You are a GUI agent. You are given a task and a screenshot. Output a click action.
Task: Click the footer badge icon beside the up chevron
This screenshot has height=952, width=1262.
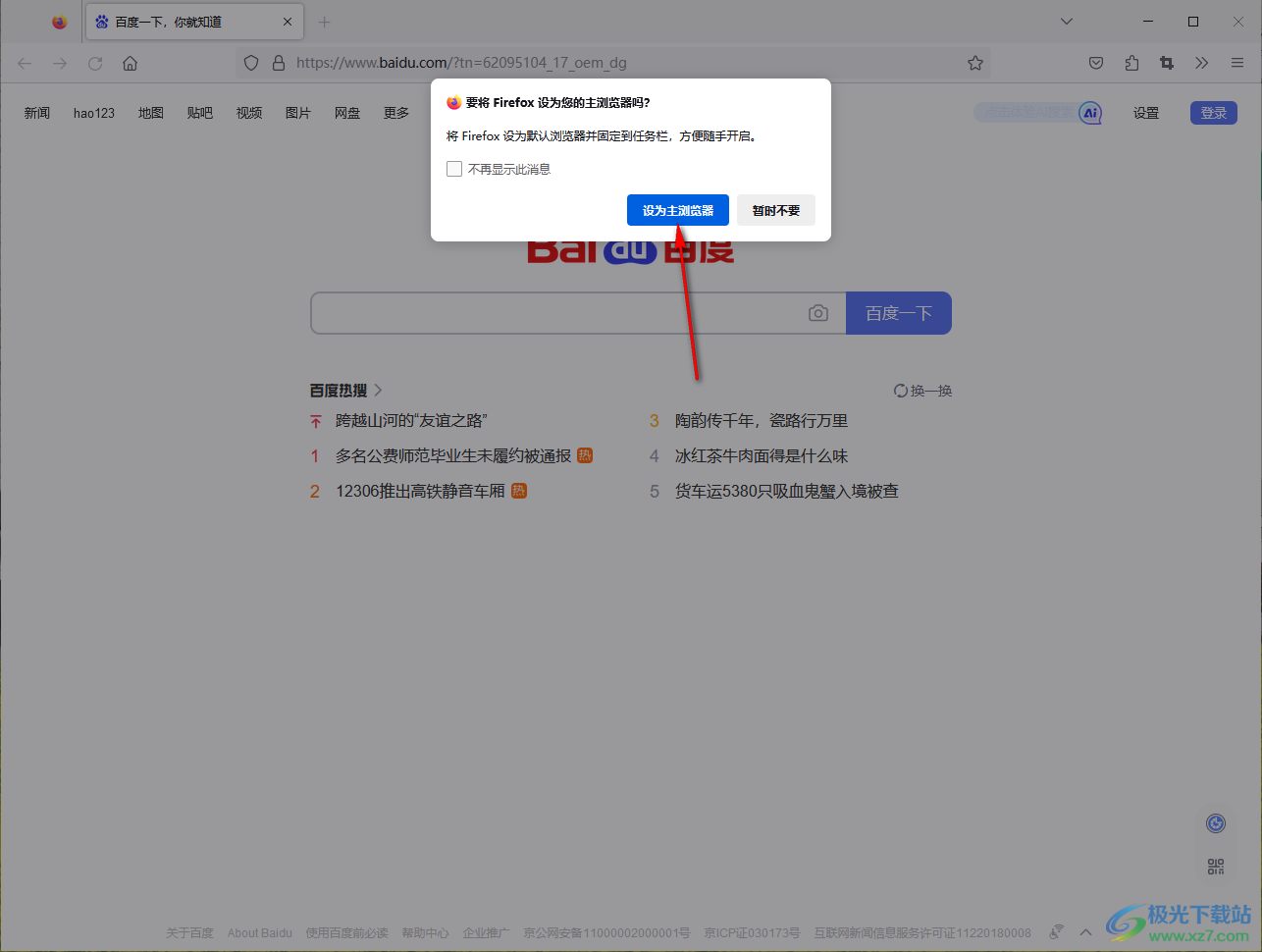click(x=1057, y=931)
